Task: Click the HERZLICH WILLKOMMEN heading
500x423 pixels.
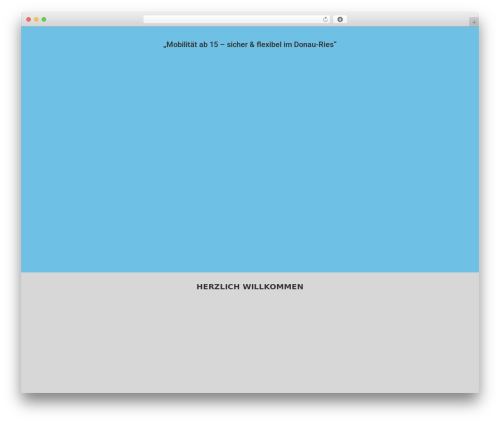Action: [250, 287]
